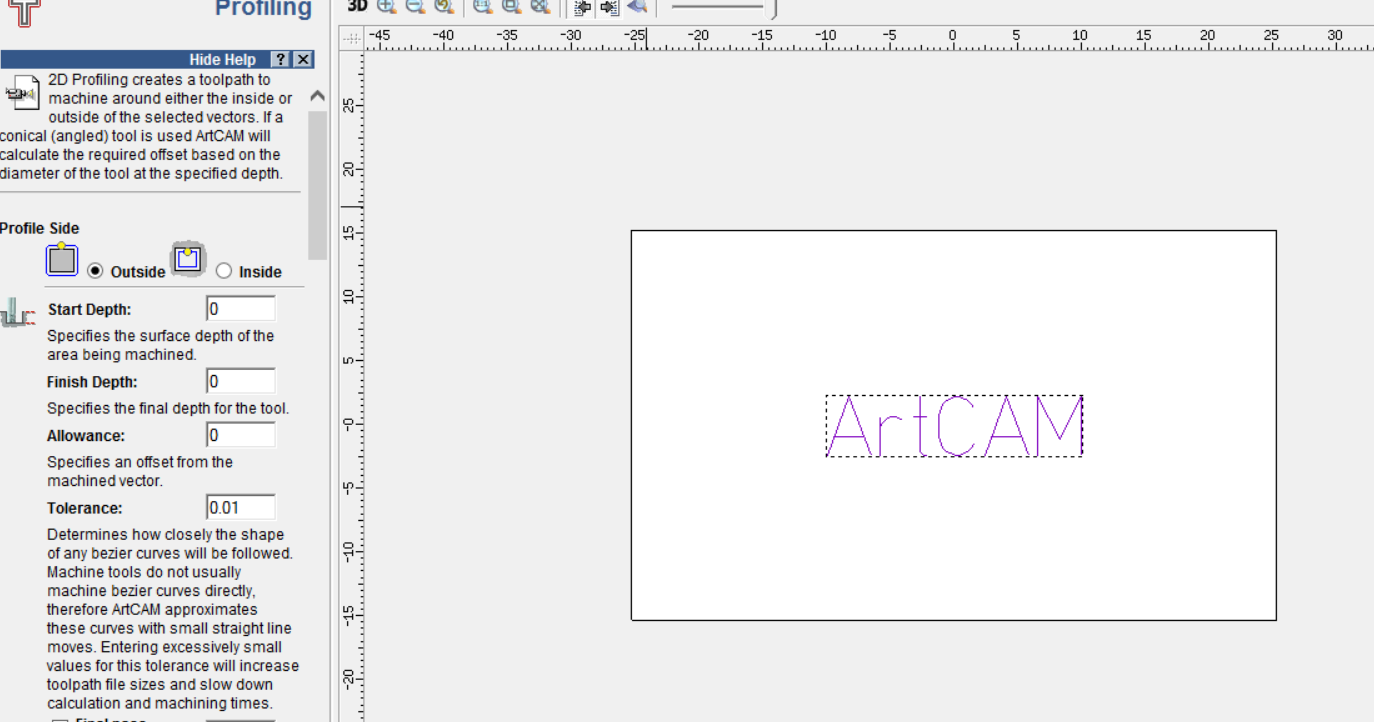Click the outside profile side icon
Image resolution: width=1374 pixels, height=722 pixels.
(x=62, y=259)
